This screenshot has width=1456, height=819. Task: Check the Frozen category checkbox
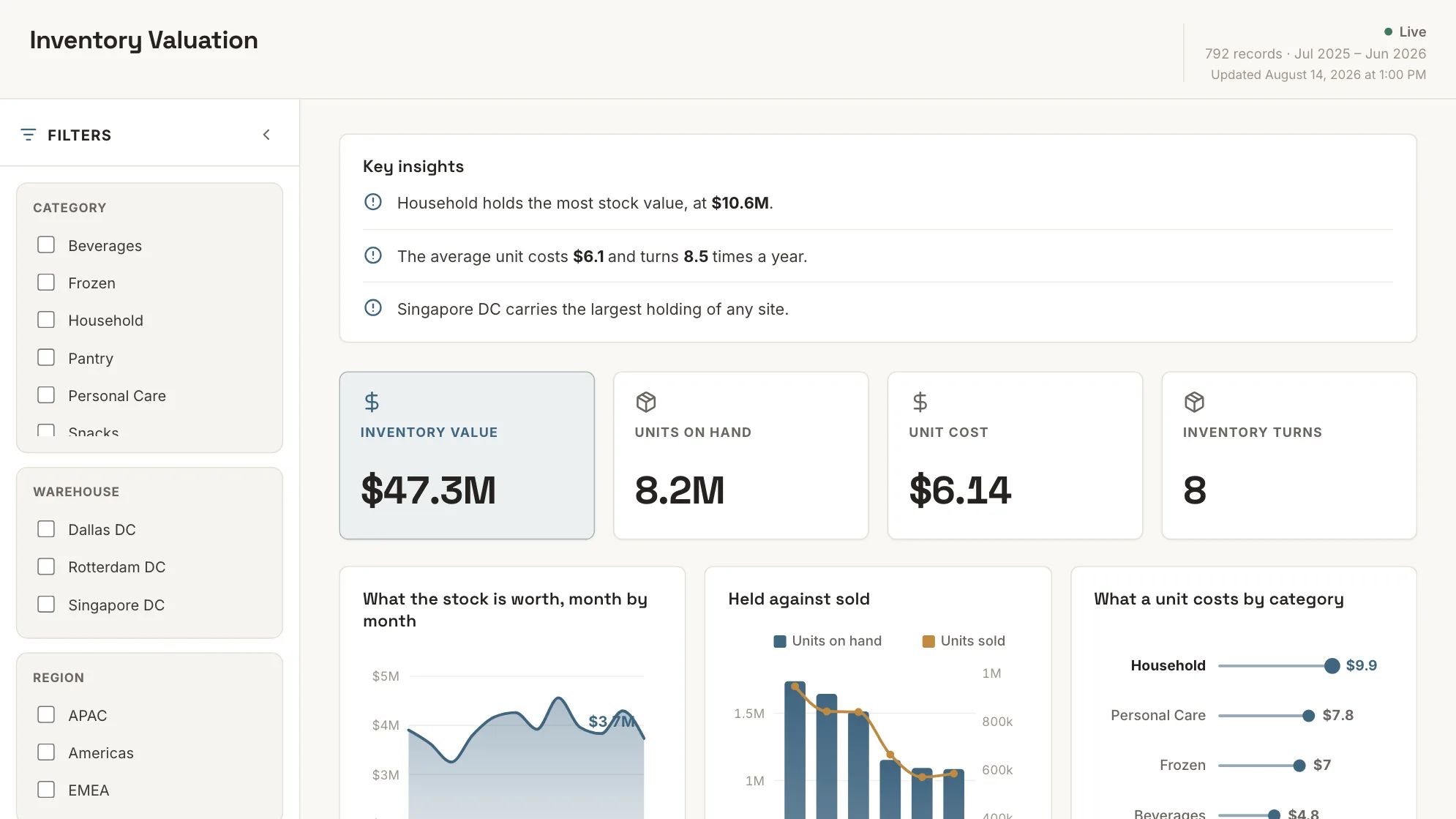[46, 283]
